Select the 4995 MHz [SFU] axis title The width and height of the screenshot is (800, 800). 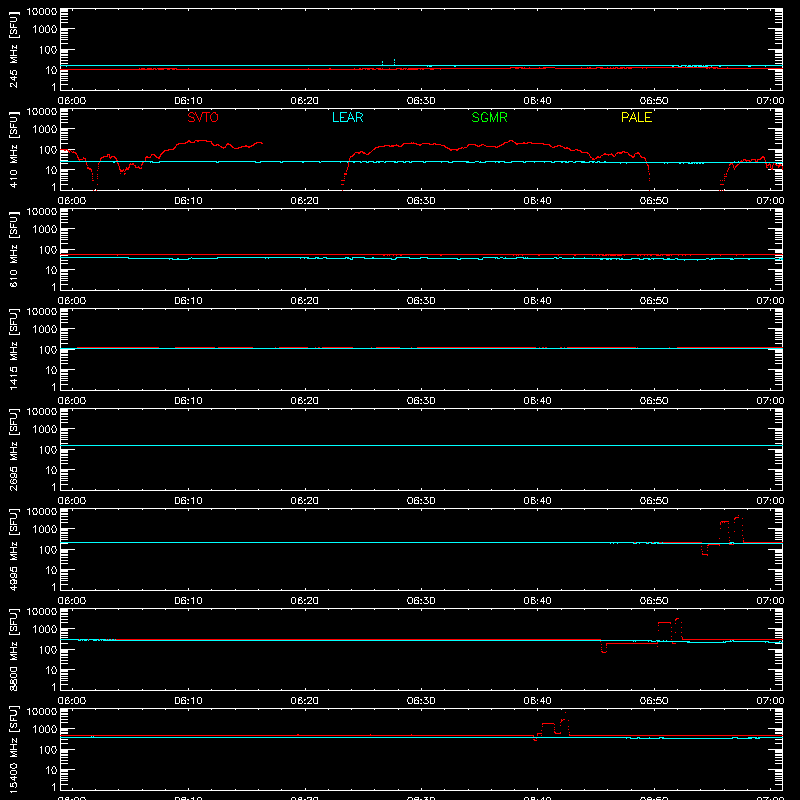coord(13,549)
